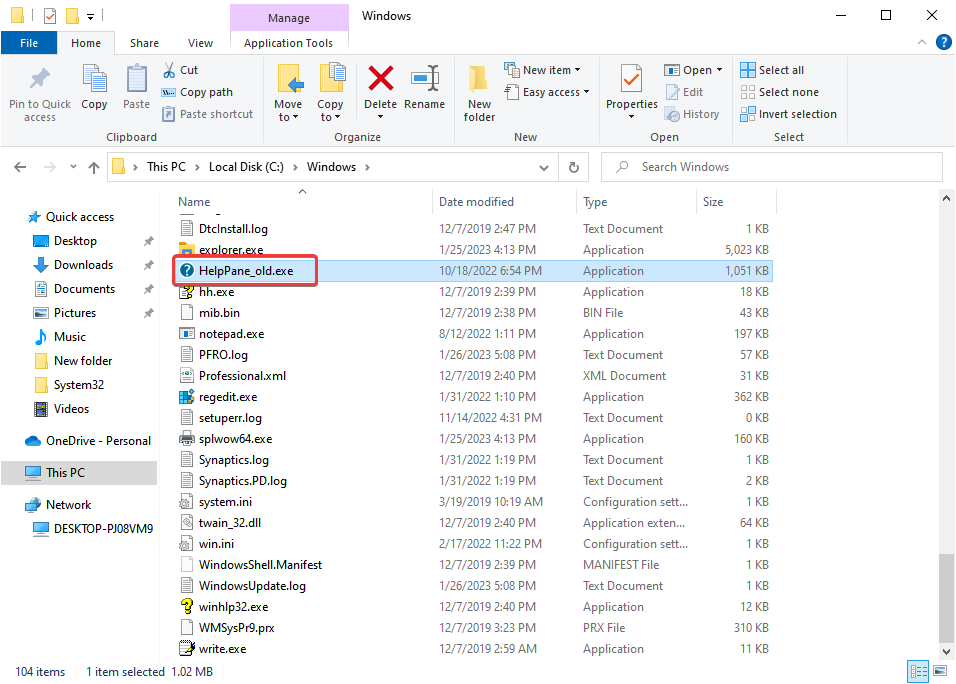Image resolution: width=956 pixels, height=684 pixels.
Task: Click History in the Open group
Action: pyautogui.click(x=692, y=114)
